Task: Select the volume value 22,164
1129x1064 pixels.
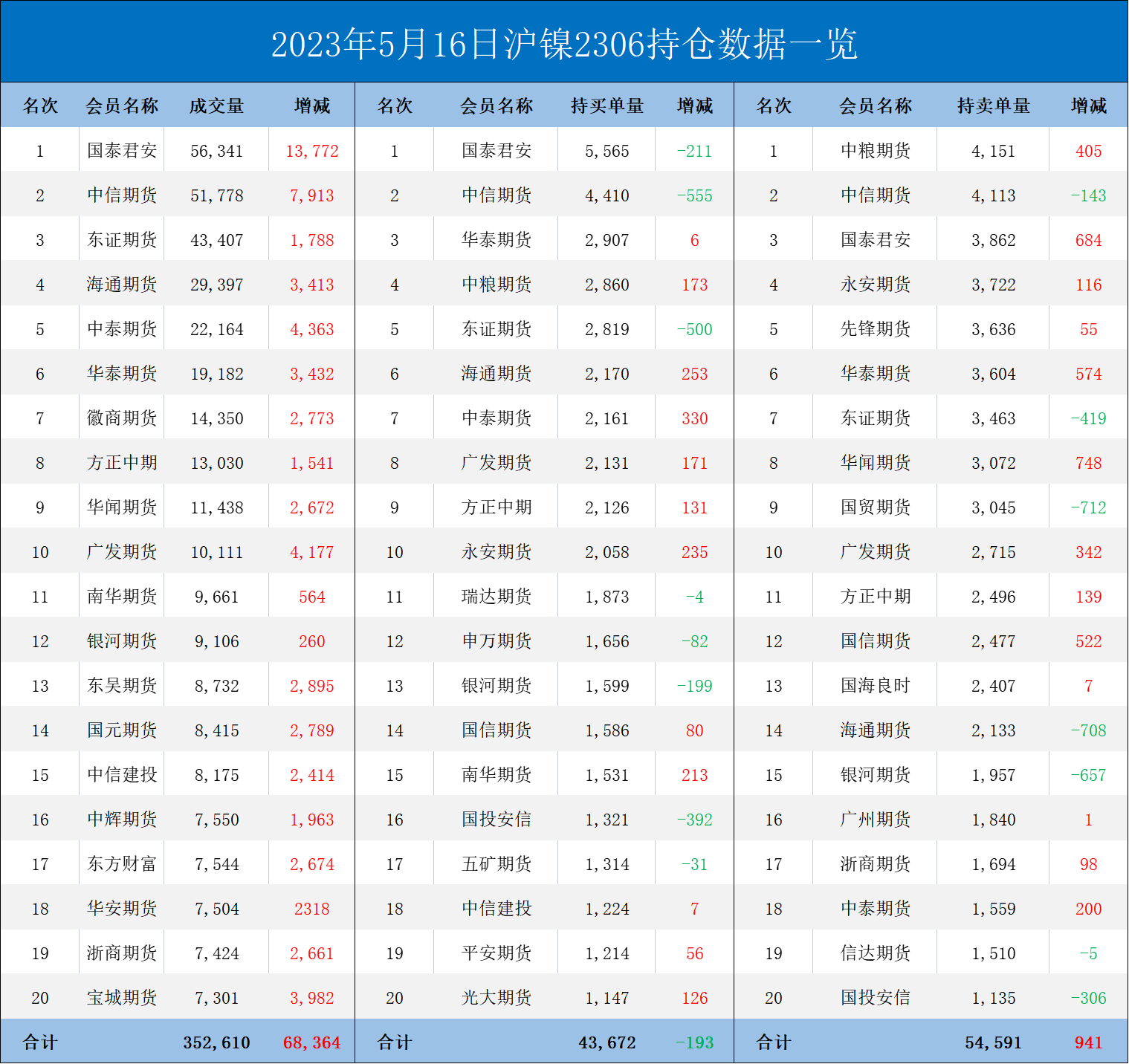Action: click(216, 329)
